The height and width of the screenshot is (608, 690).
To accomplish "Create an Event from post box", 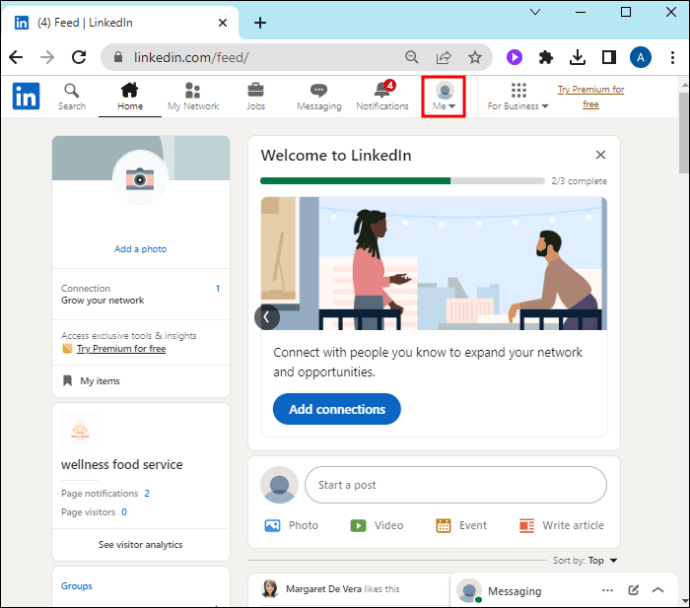I will [461, 525].
